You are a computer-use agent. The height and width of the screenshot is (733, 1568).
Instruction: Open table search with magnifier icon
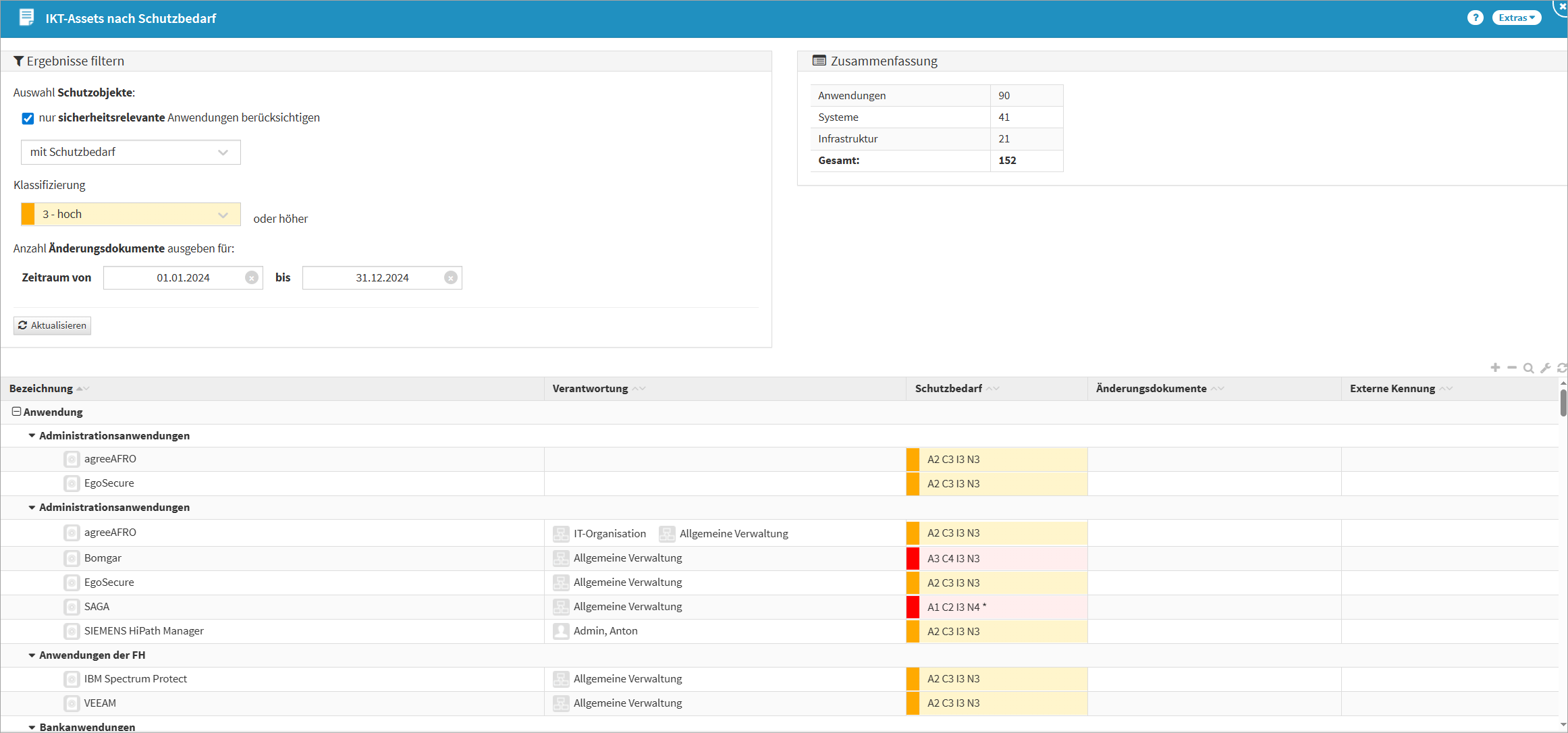click(x=1528, y=368)
